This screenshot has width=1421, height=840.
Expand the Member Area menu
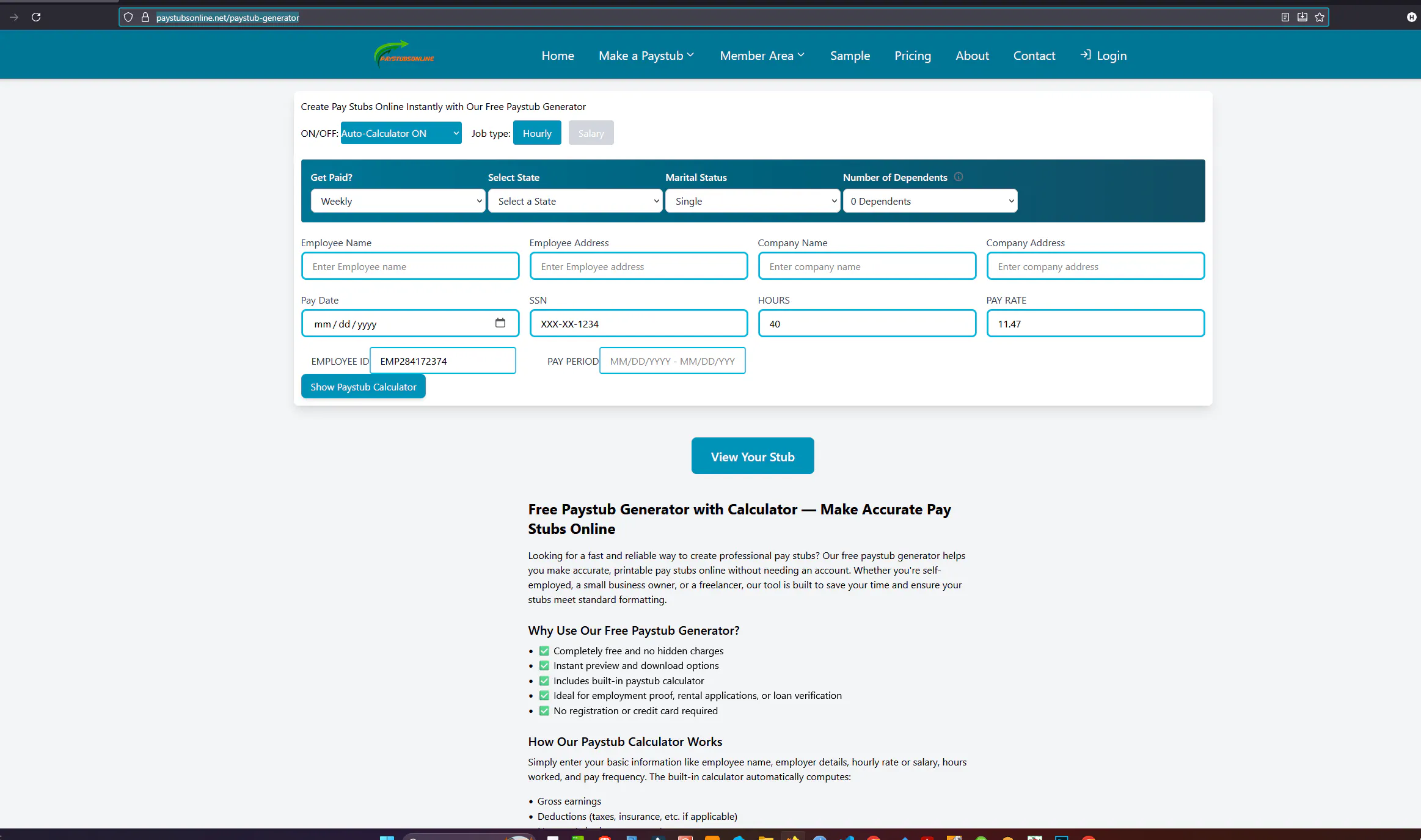pos(762,56)
